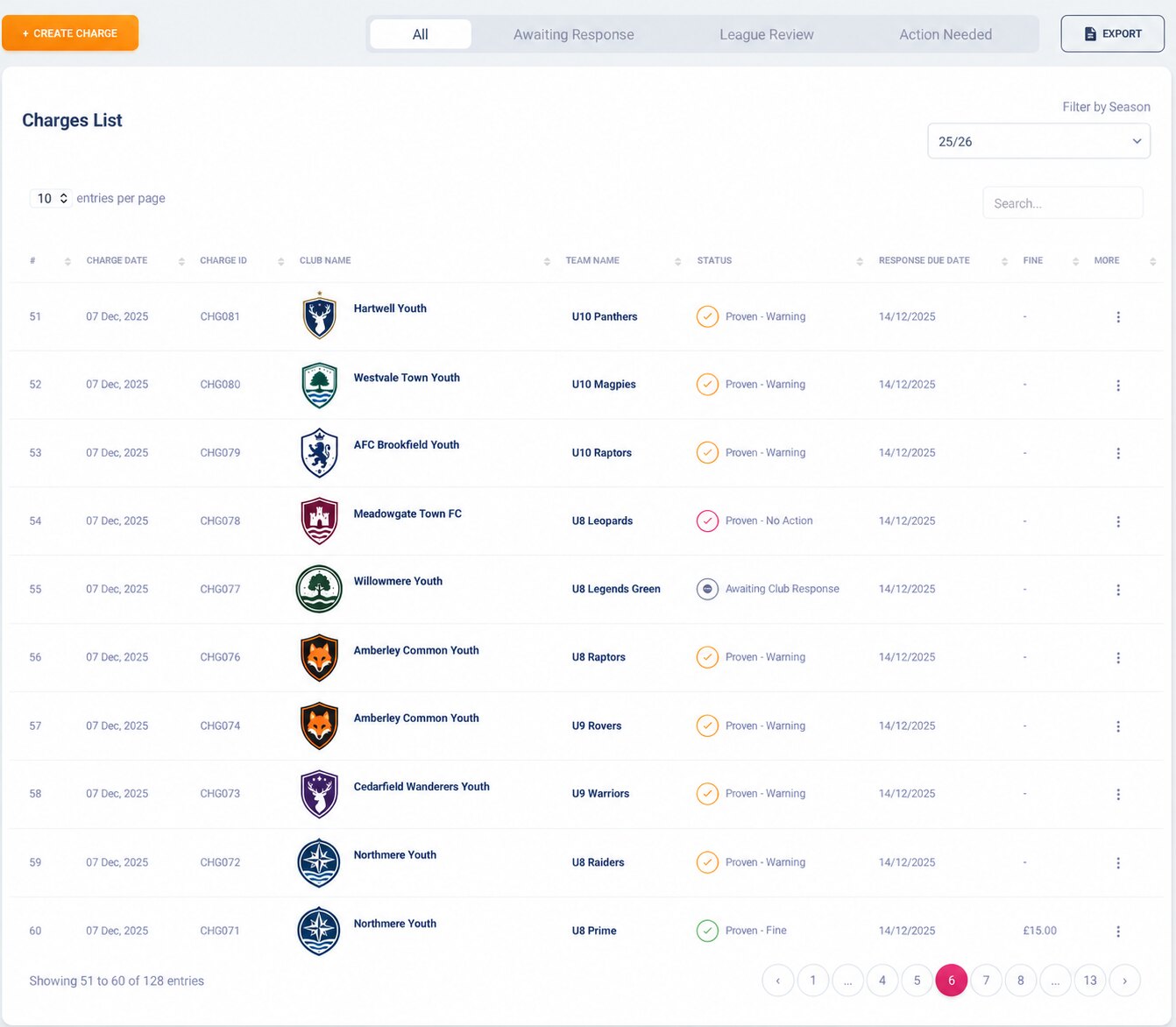The image size is (1176, 1027).
Task: Switch to the Action Needed tab
Action: 946,34
